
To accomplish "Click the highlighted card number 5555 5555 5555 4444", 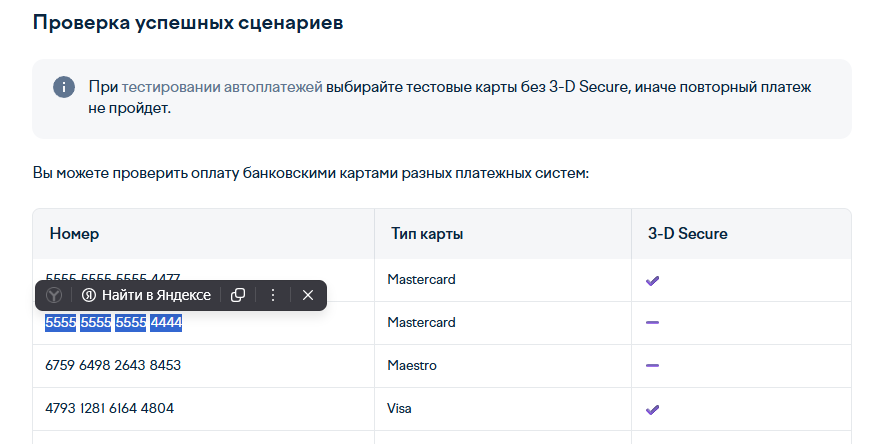I will click(x=114, y=323).
